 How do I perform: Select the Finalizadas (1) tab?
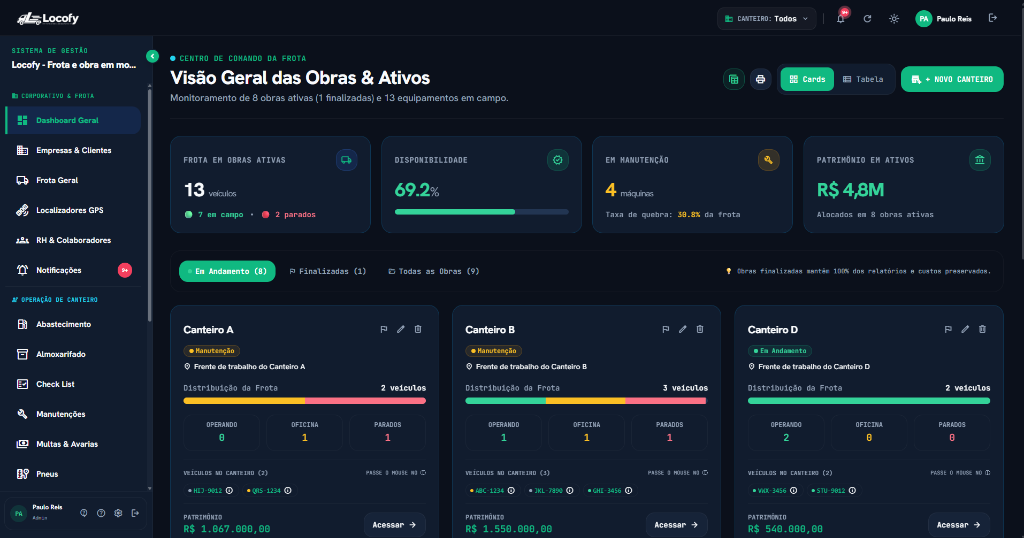point(328,271)
